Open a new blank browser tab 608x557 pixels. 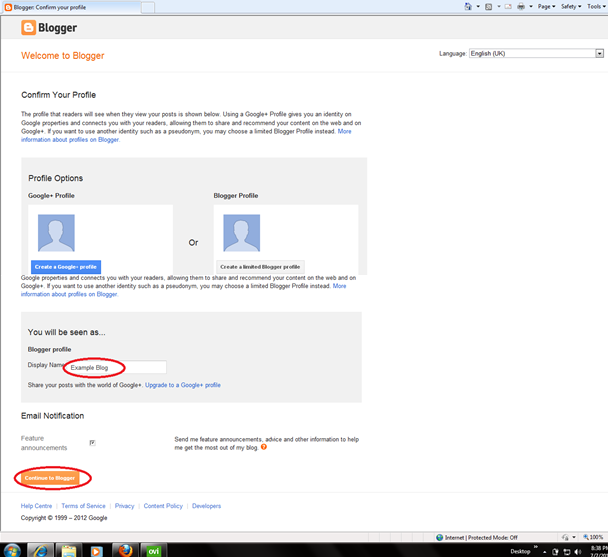[148, 7]
